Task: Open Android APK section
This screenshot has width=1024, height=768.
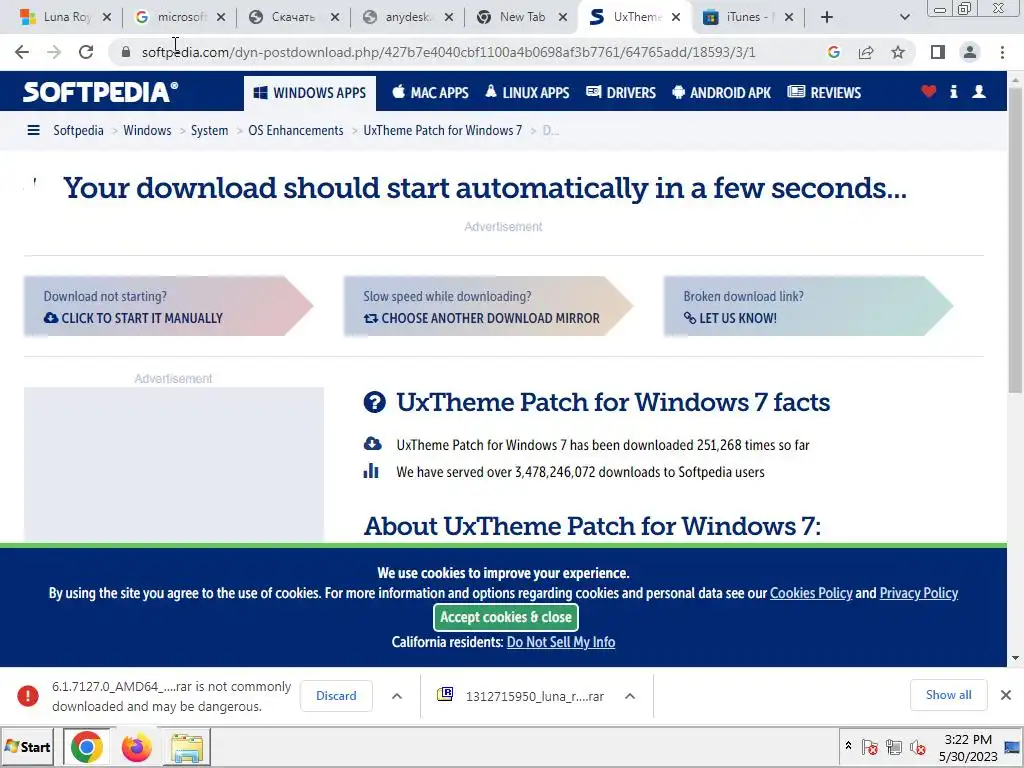Action: 722,93
